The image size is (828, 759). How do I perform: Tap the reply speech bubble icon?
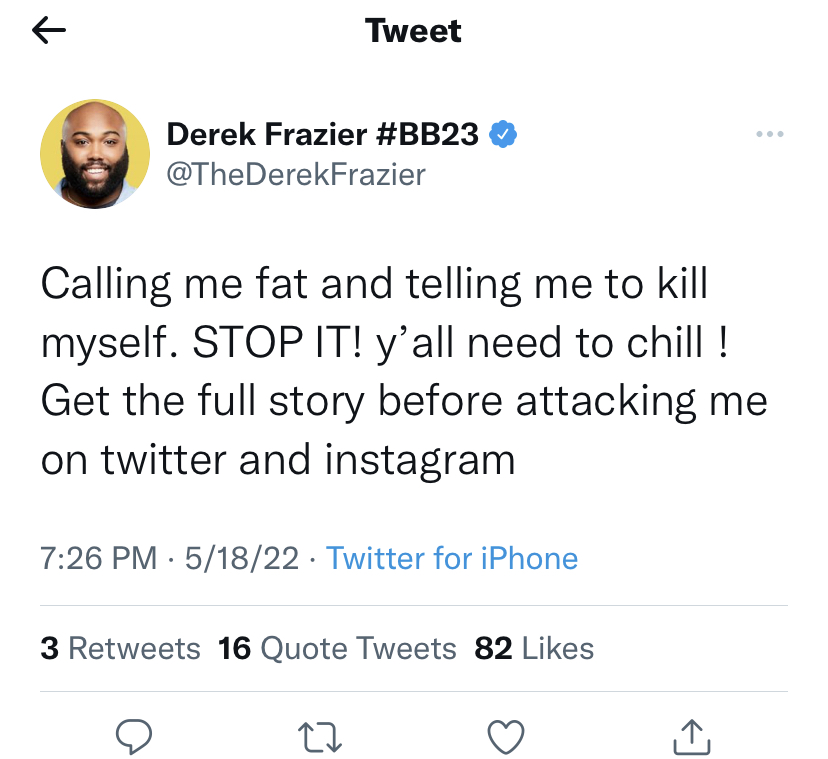(134, 736)
